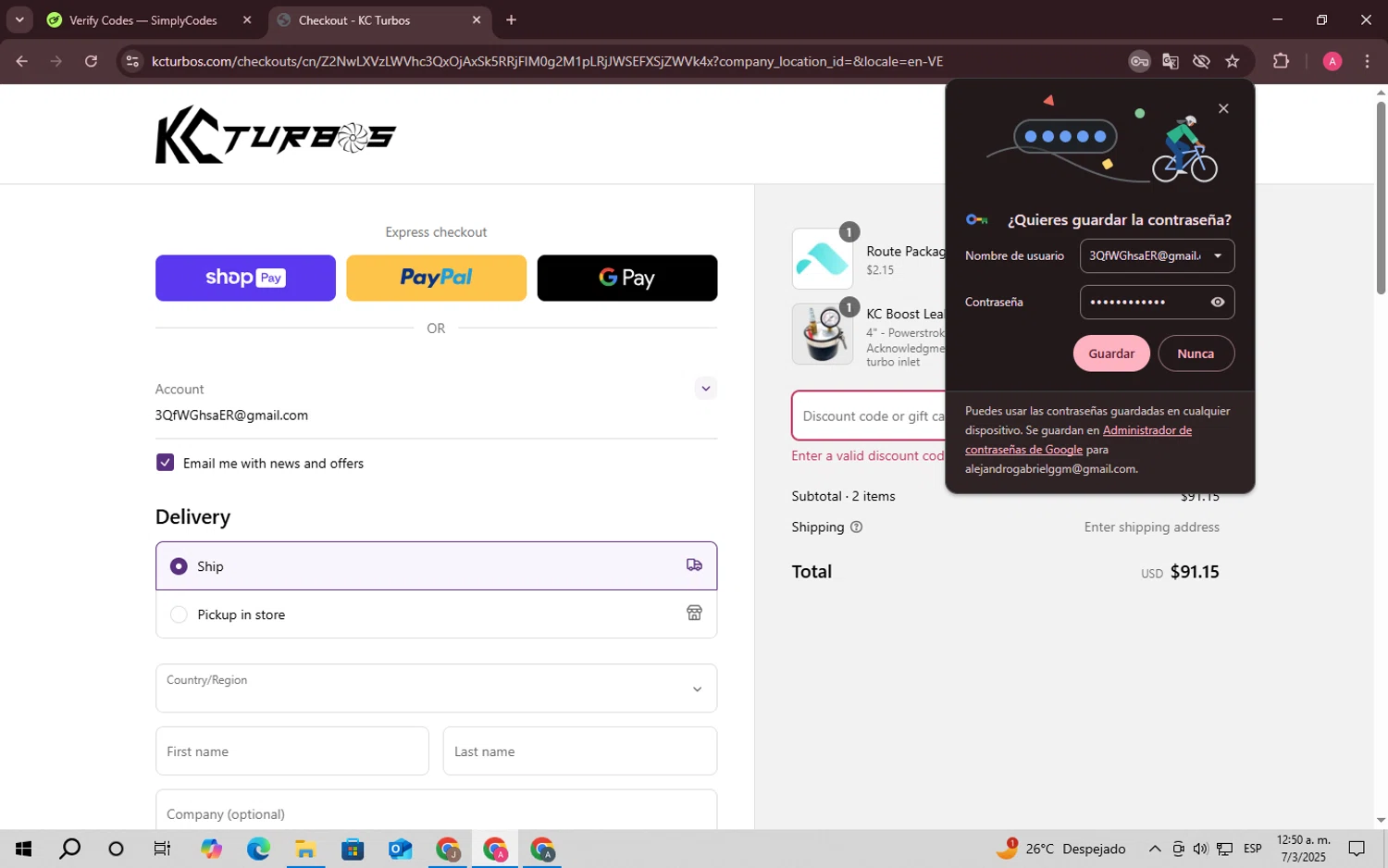Switch to Verify Codes — SimplyCodes tab
This screenshot has width=1388, height=868.
pyautogui.click(x=143, y=20)
